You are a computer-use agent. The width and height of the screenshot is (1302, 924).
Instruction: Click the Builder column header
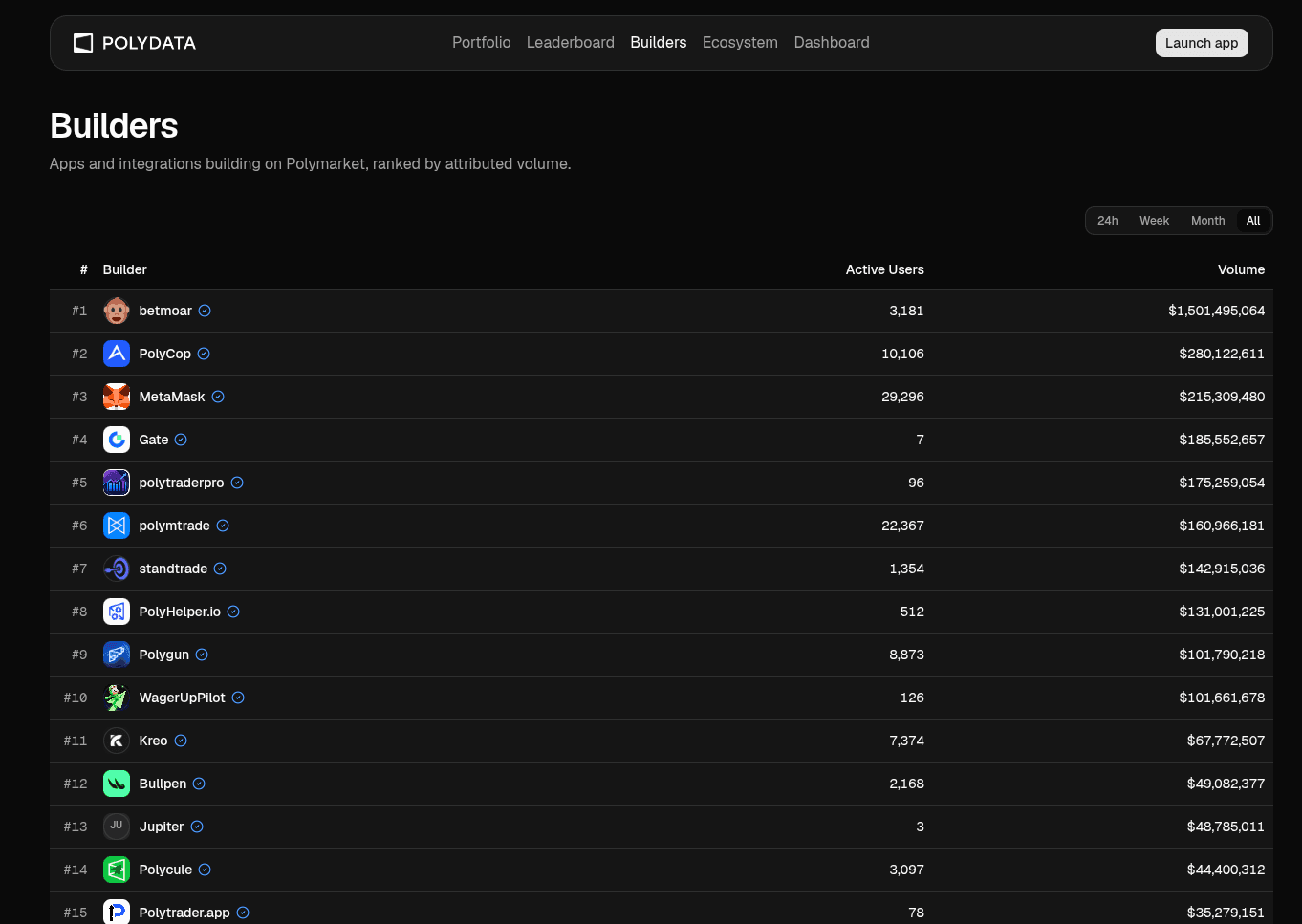point(125,269)
